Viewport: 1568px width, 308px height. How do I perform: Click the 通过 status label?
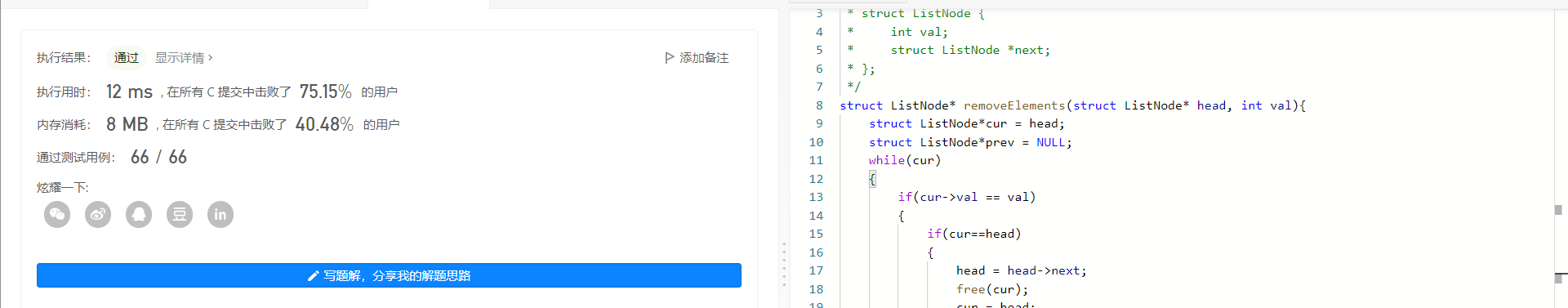127,58
